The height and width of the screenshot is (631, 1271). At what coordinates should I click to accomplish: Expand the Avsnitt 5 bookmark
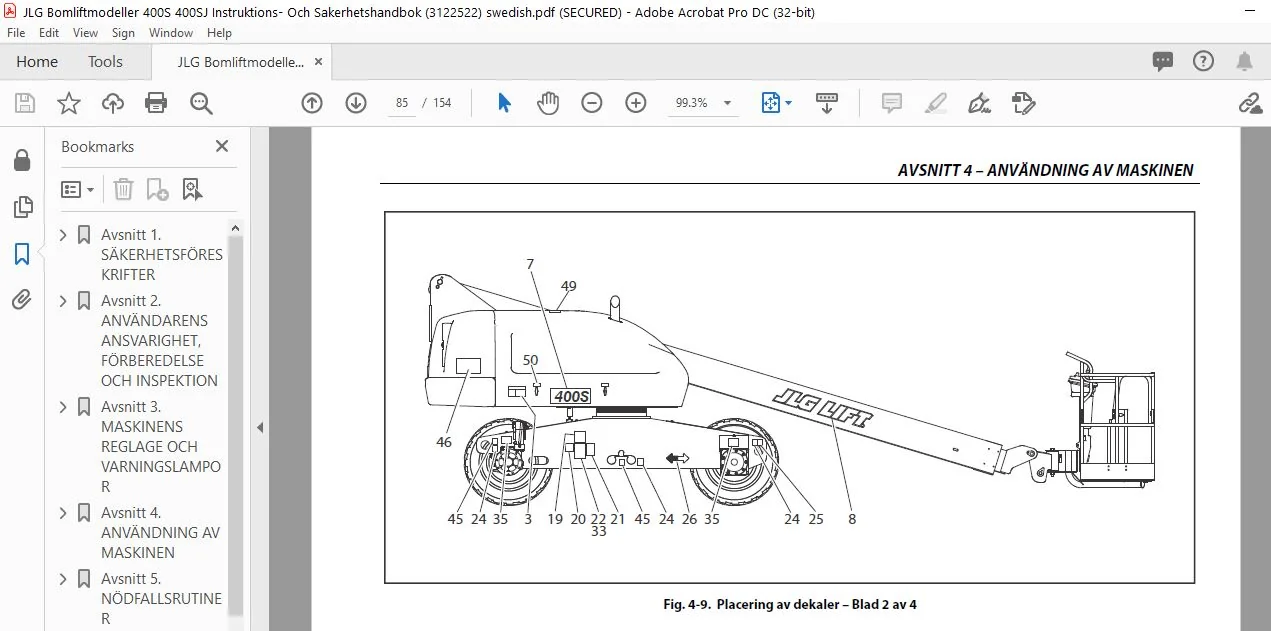click(64, 579)
